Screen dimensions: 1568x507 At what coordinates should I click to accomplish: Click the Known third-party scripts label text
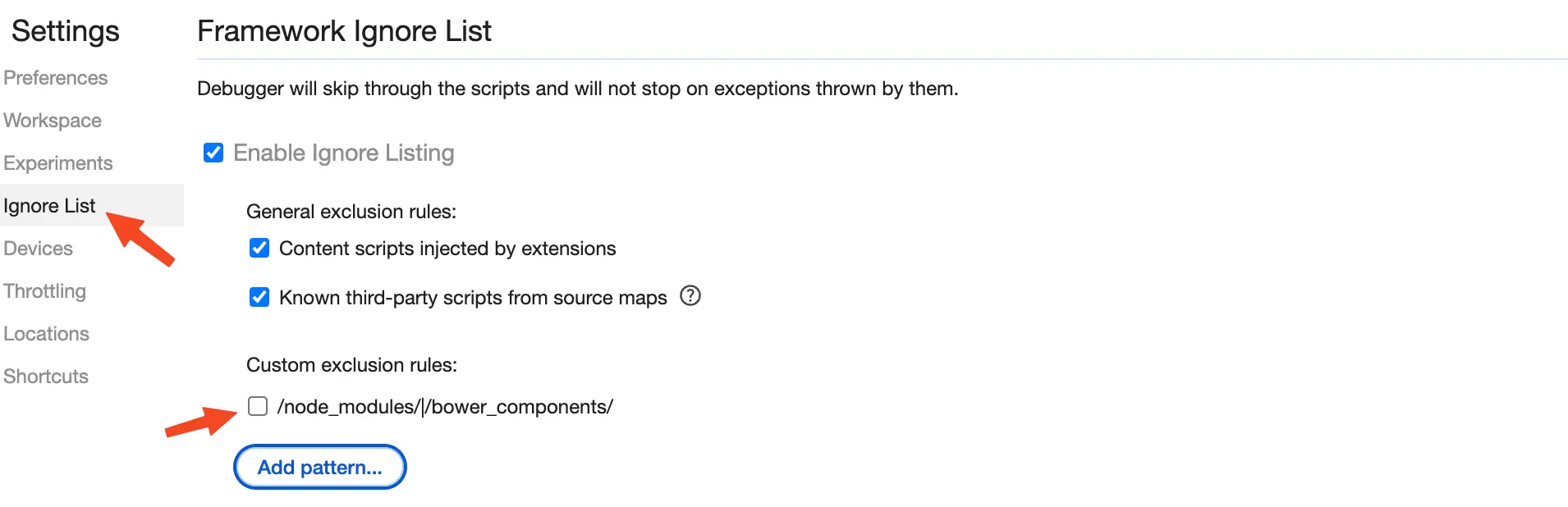473,298
